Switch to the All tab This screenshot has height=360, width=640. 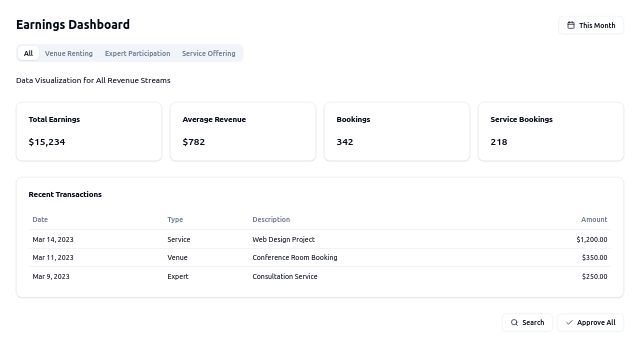28,53
